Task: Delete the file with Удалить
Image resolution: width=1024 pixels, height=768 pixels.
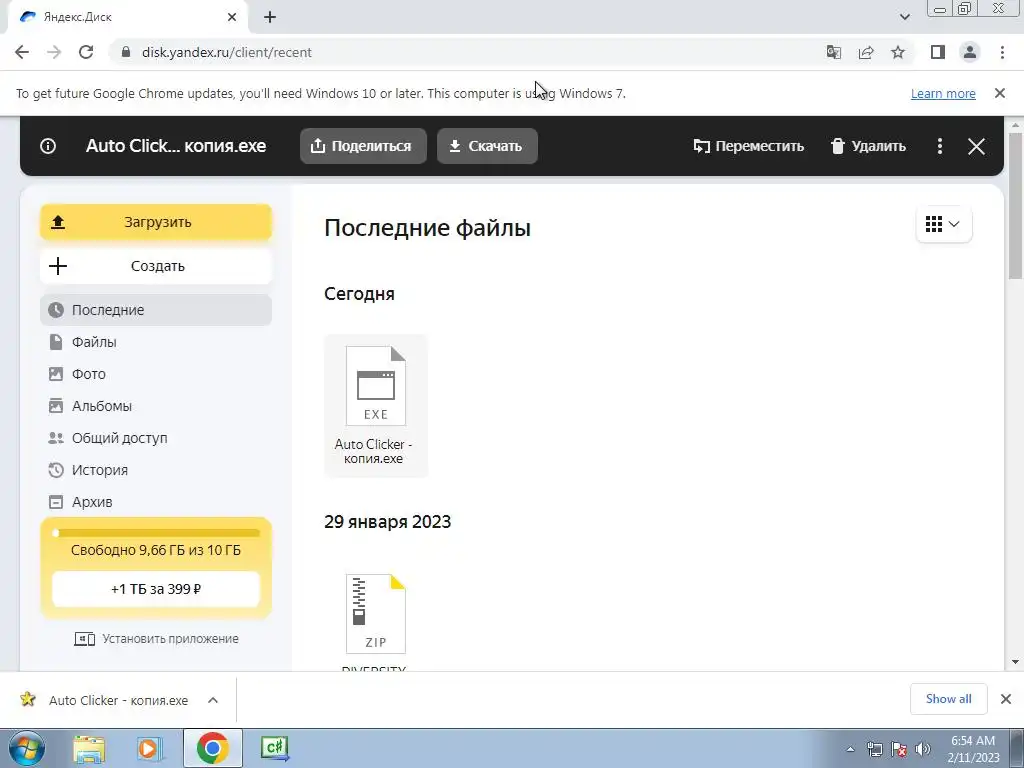Action: pos(868,146)
